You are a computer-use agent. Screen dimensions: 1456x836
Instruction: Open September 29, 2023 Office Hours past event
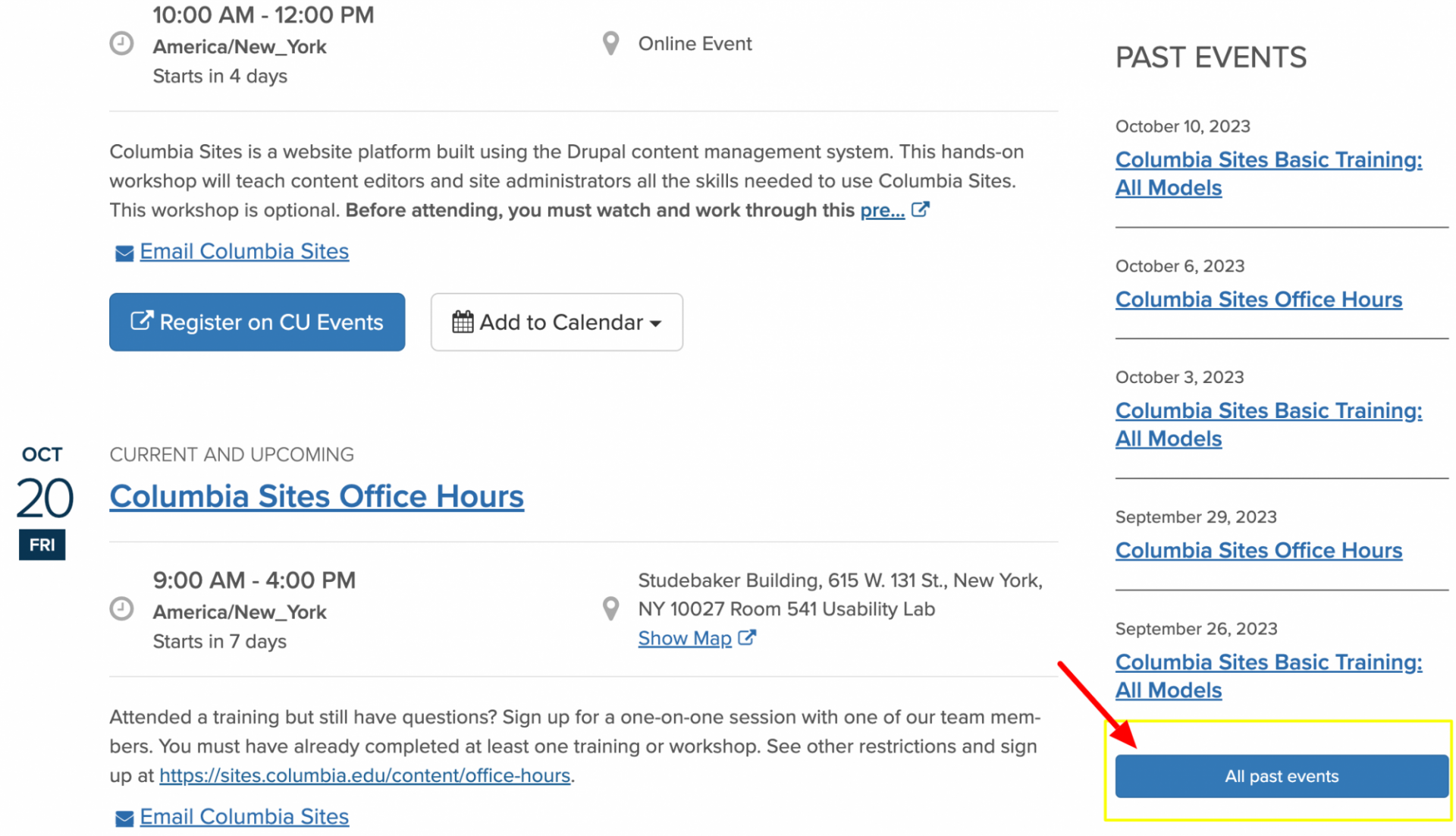[x=1259, y=551]
